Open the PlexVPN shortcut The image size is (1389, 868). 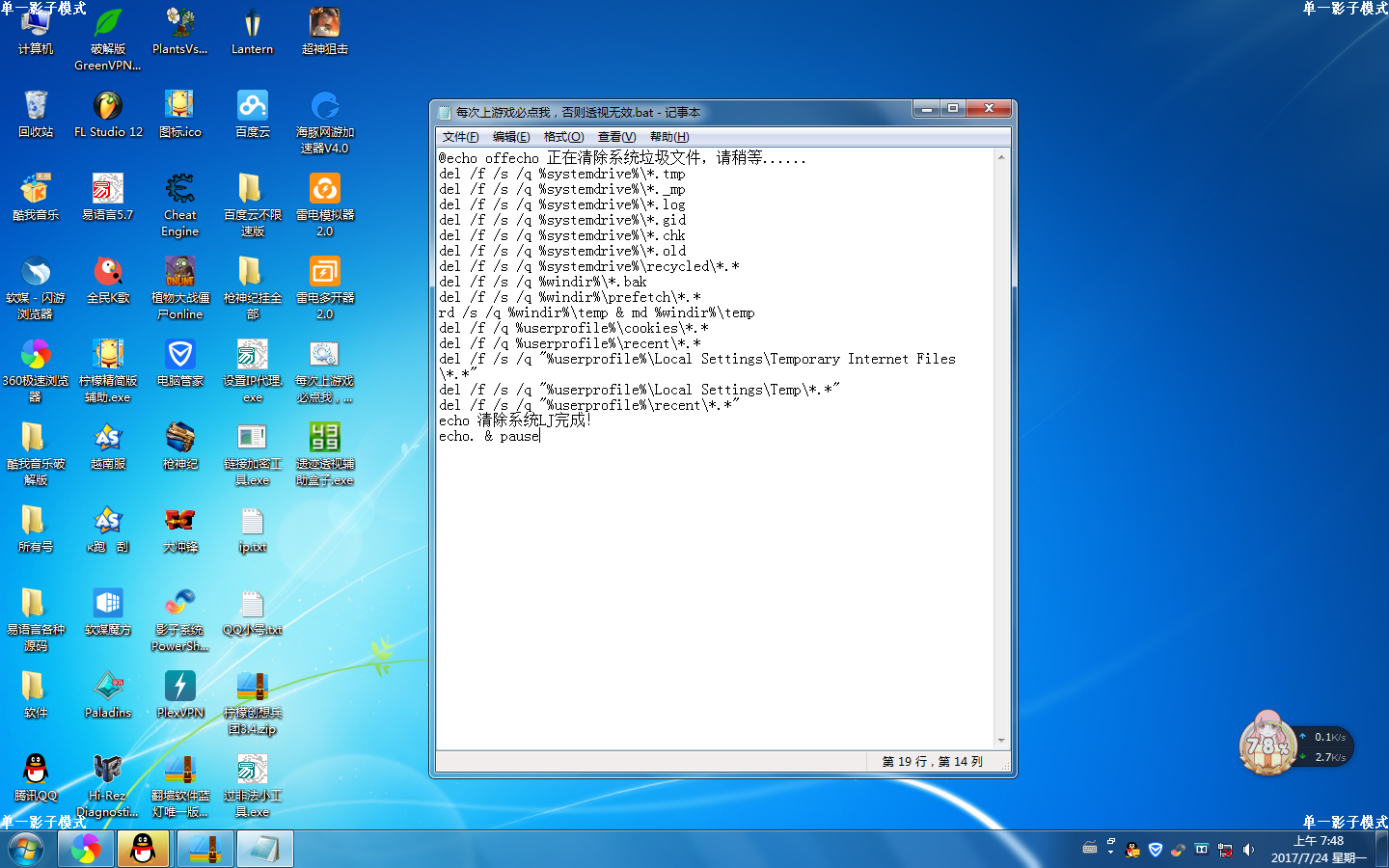coord(179,687)
